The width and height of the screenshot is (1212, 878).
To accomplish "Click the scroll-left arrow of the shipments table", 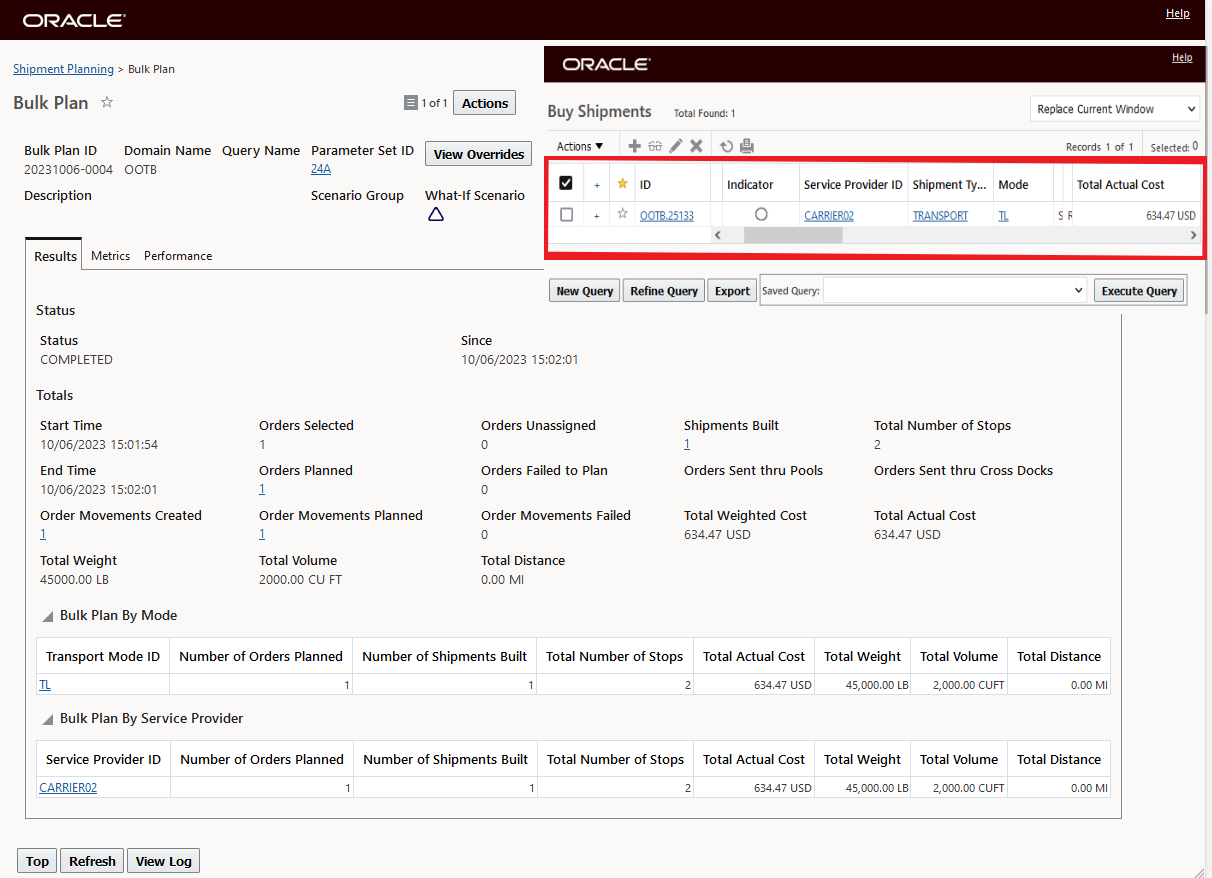I will pyautogui.click(x=717, y=234).
